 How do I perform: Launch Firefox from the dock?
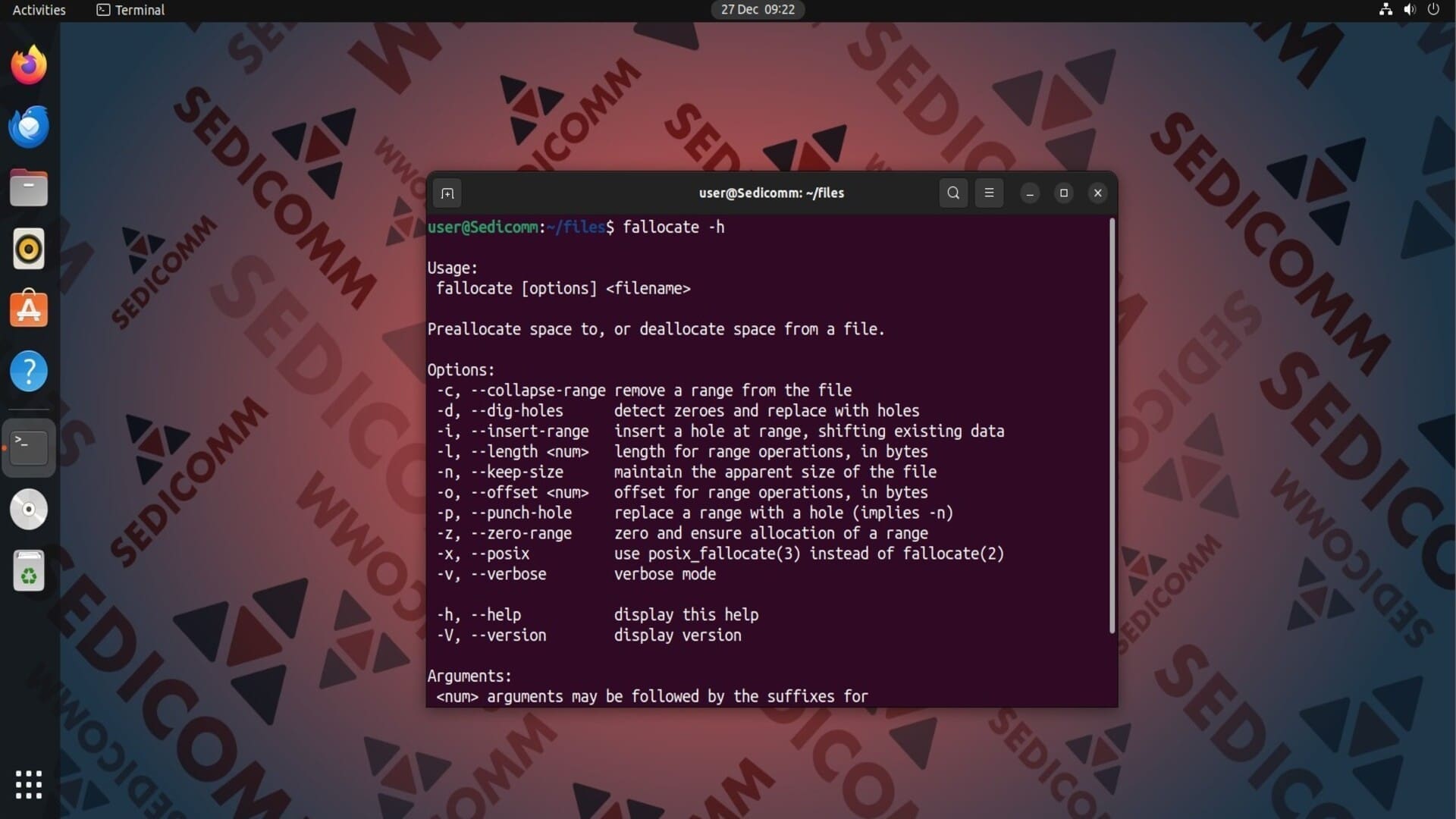pyautogui.click(x=29, y=65)
